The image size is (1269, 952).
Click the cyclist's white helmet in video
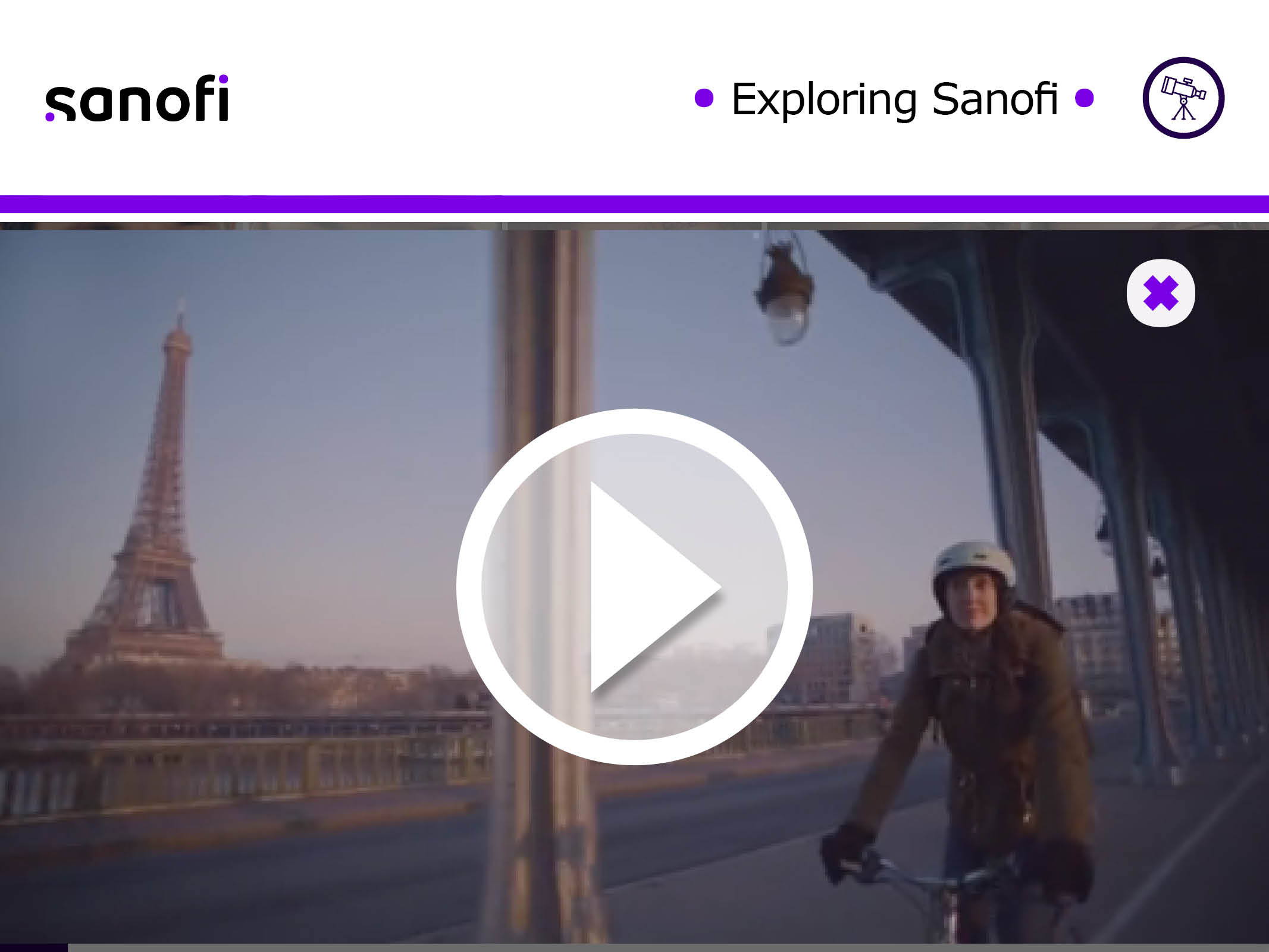tap(974, 565)
